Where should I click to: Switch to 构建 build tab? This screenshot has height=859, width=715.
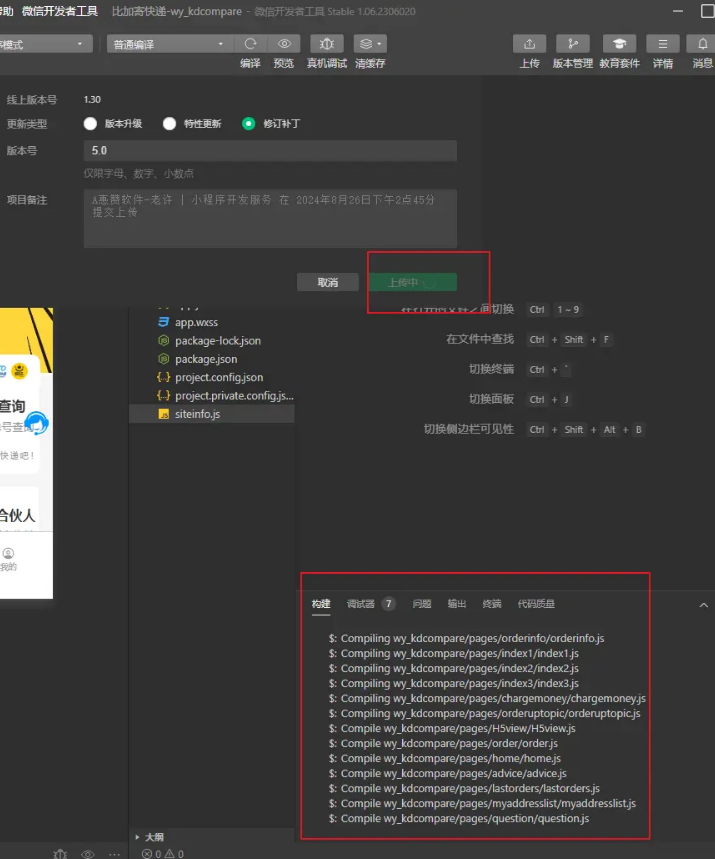click(x=321, y=604)
